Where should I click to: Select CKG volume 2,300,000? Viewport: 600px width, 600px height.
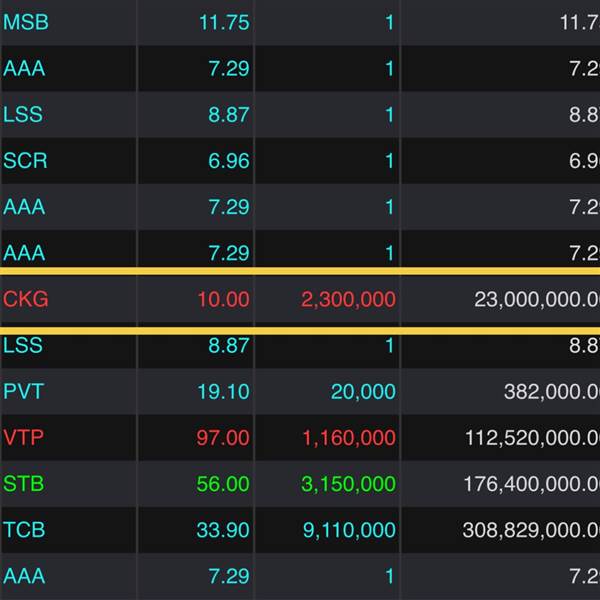coord(348,299)
